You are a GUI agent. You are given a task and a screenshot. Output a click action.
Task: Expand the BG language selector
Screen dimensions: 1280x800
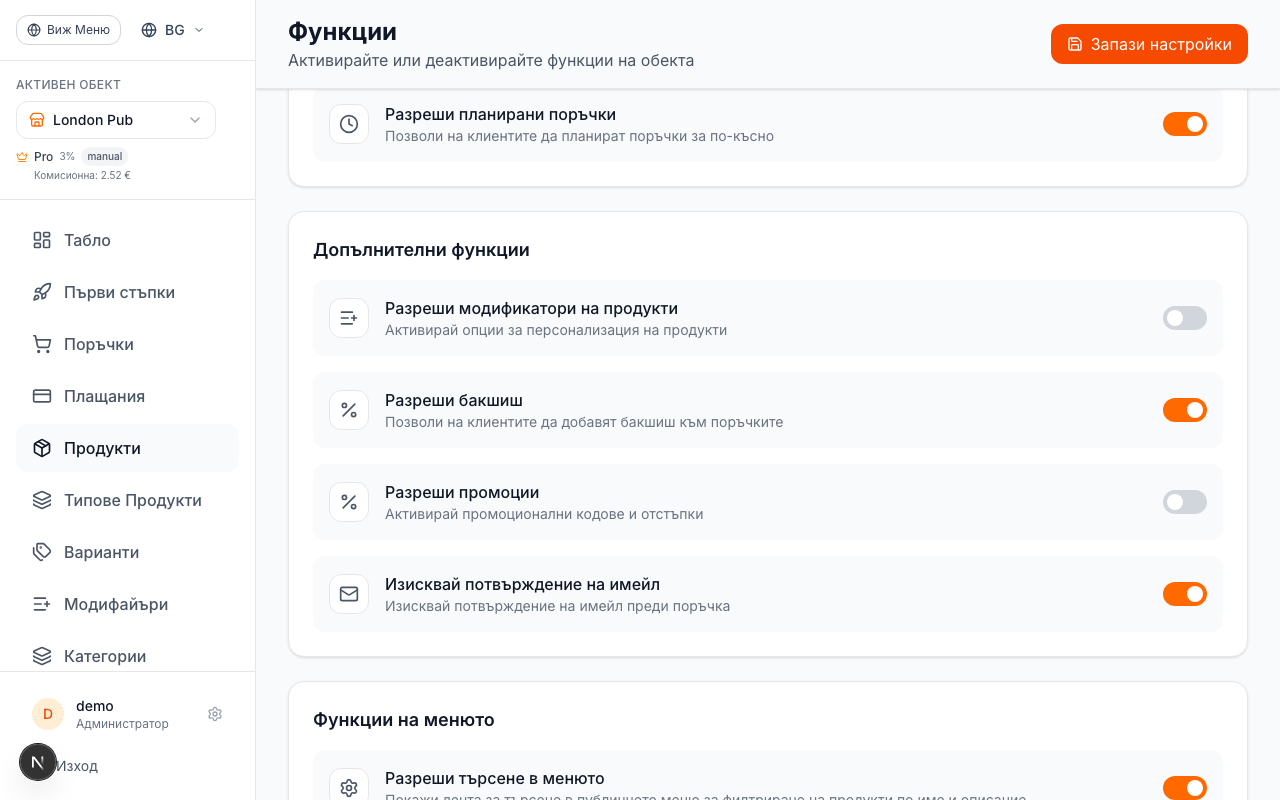[x=172, y=30]
